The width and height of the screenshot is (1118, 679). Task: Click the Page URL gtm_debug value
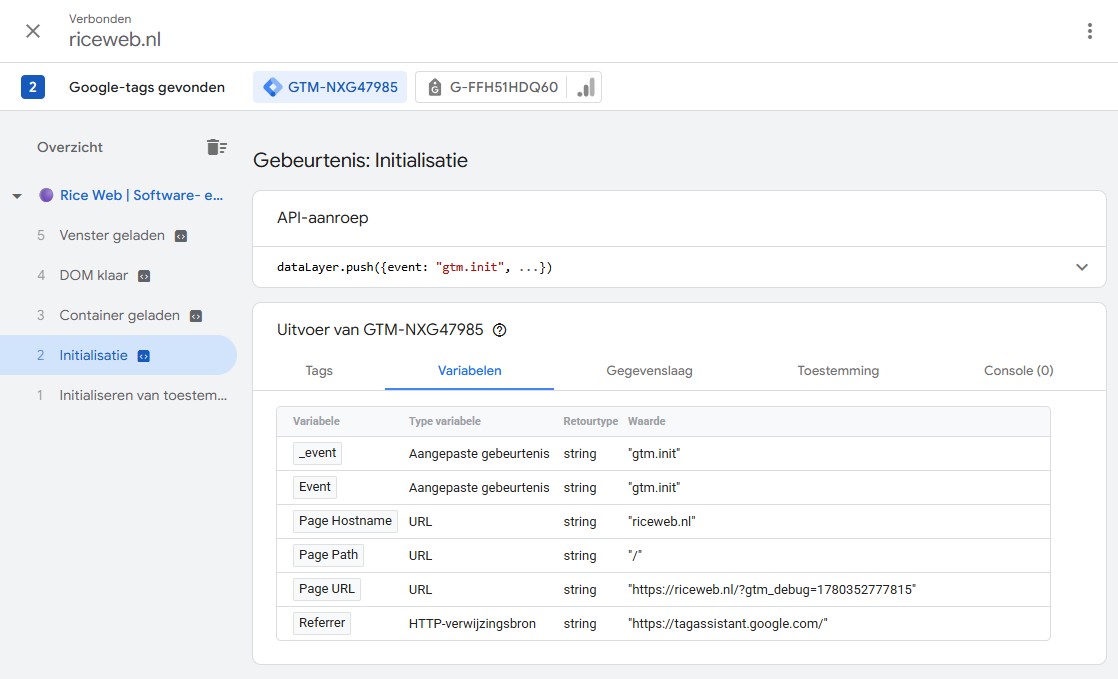(x=771, y=589)
